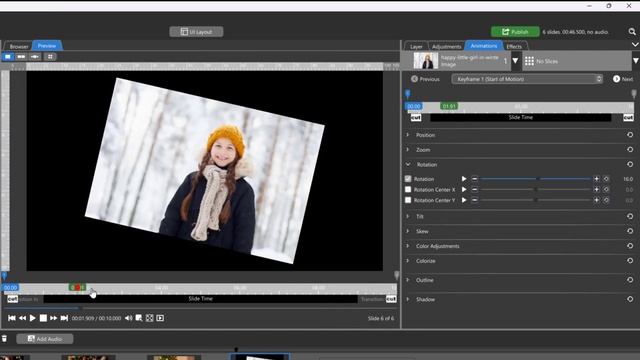
Task: Click the Rotation value field 16.0
Action: [628, 179]
